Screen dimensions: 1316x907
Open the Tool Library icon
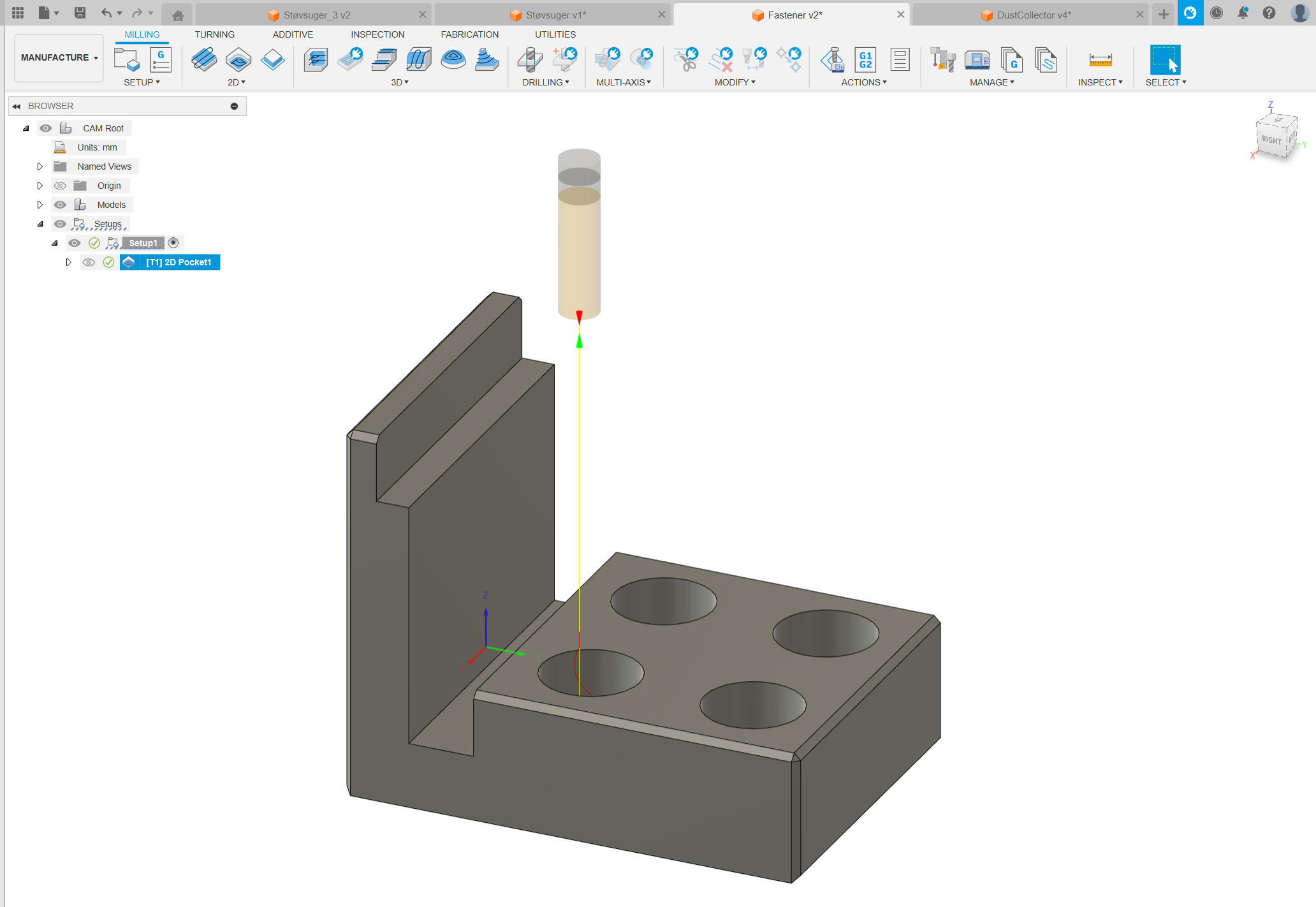(942, 60)
